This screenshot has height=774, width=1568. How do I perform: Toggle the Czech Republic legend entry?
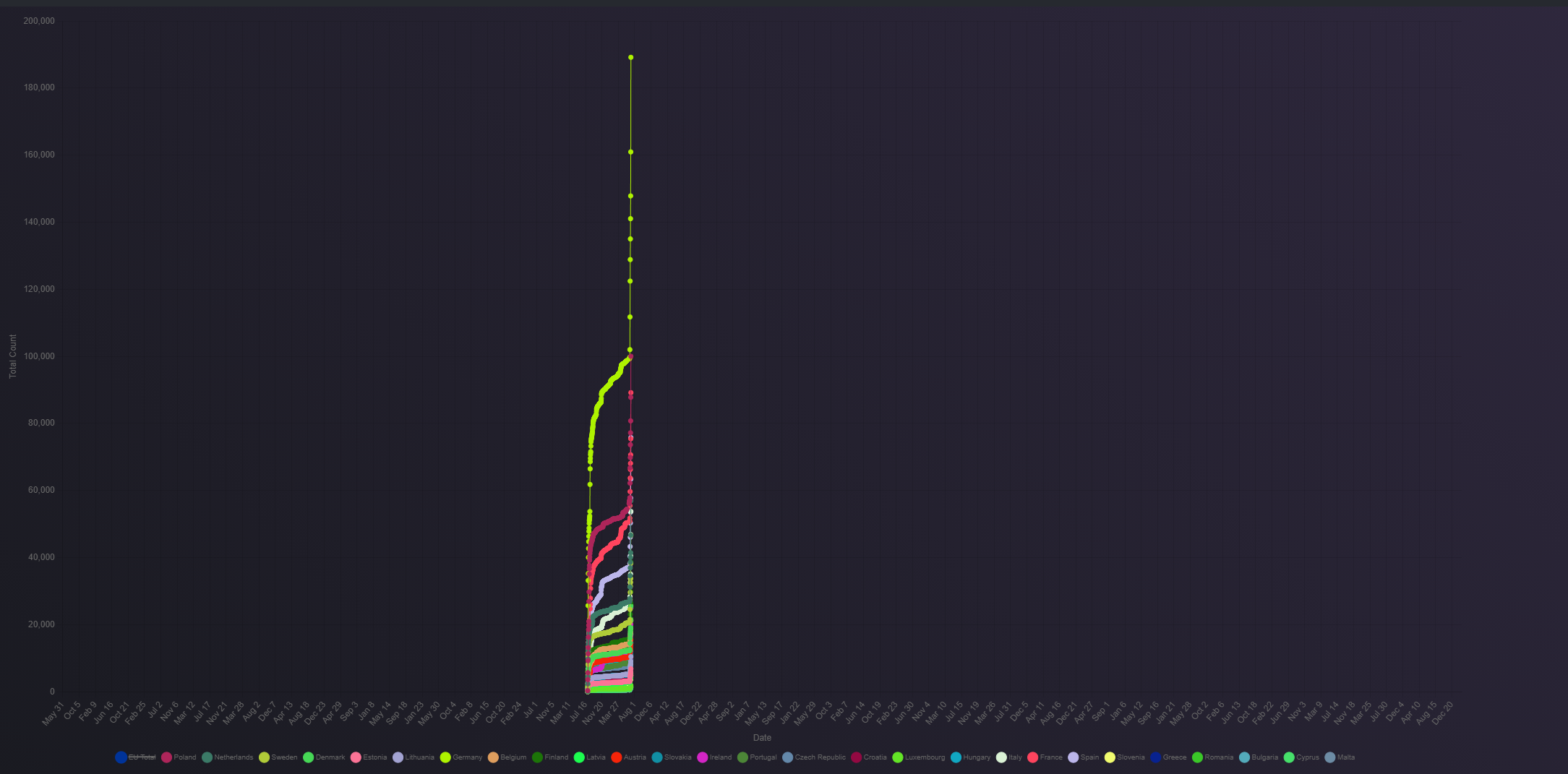pos(814,757)
